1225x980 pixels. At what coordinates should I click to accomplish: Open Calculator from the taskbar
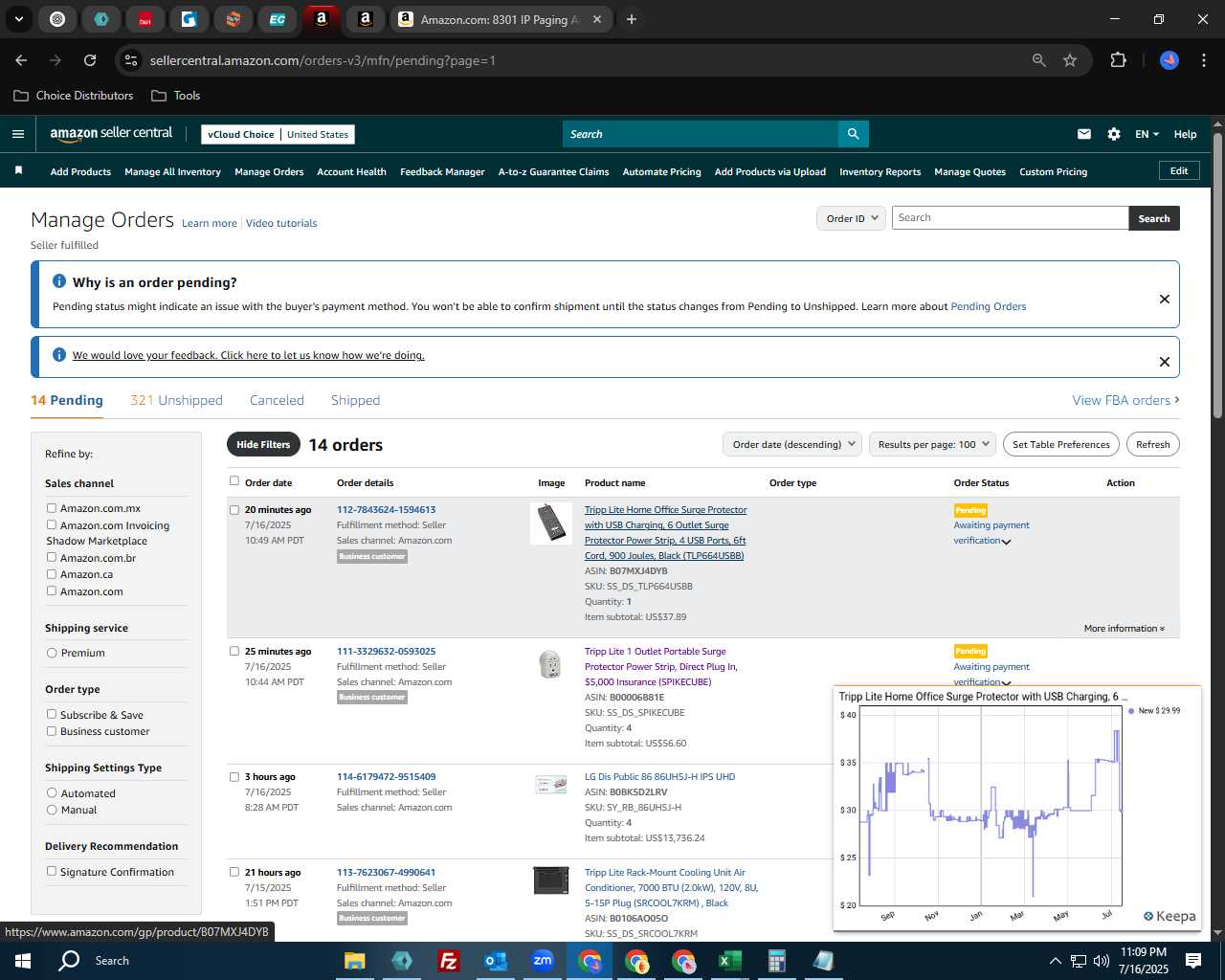click(x=776, y=961)
